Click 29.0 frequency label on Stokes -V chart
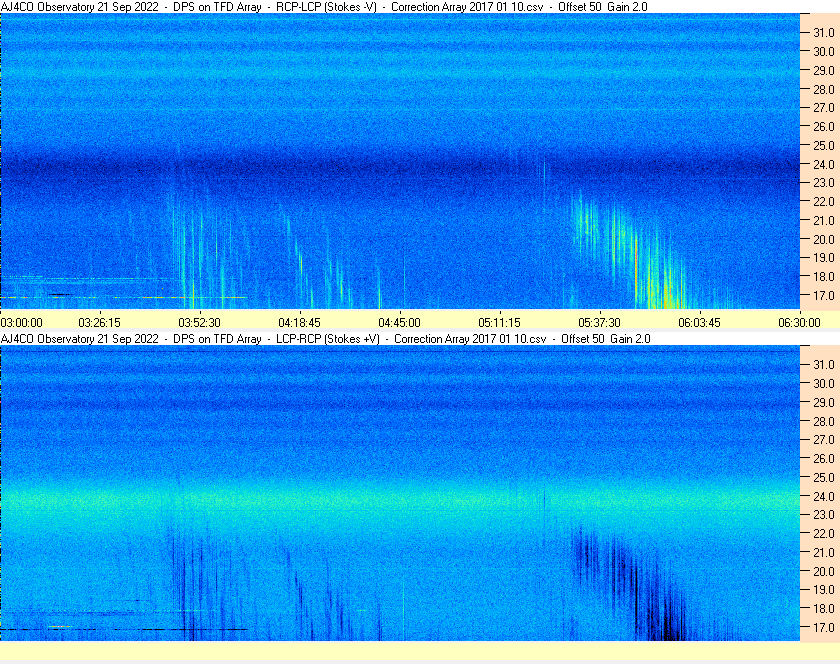This screenshot has height=664, width=840. (x=824, y=70)
